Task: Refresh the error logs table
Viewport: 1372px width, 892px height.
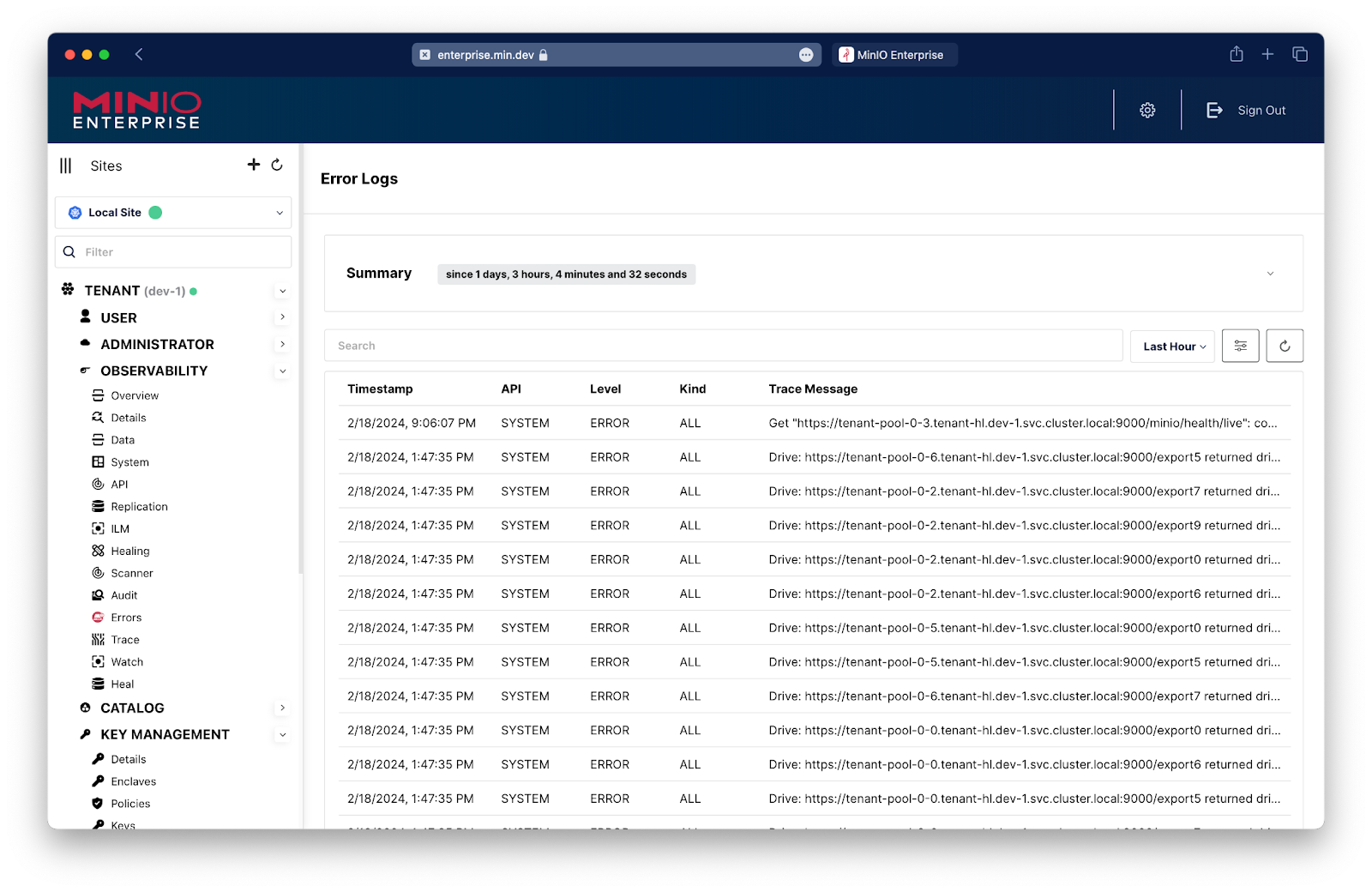Action: (x=1284, y=346)
